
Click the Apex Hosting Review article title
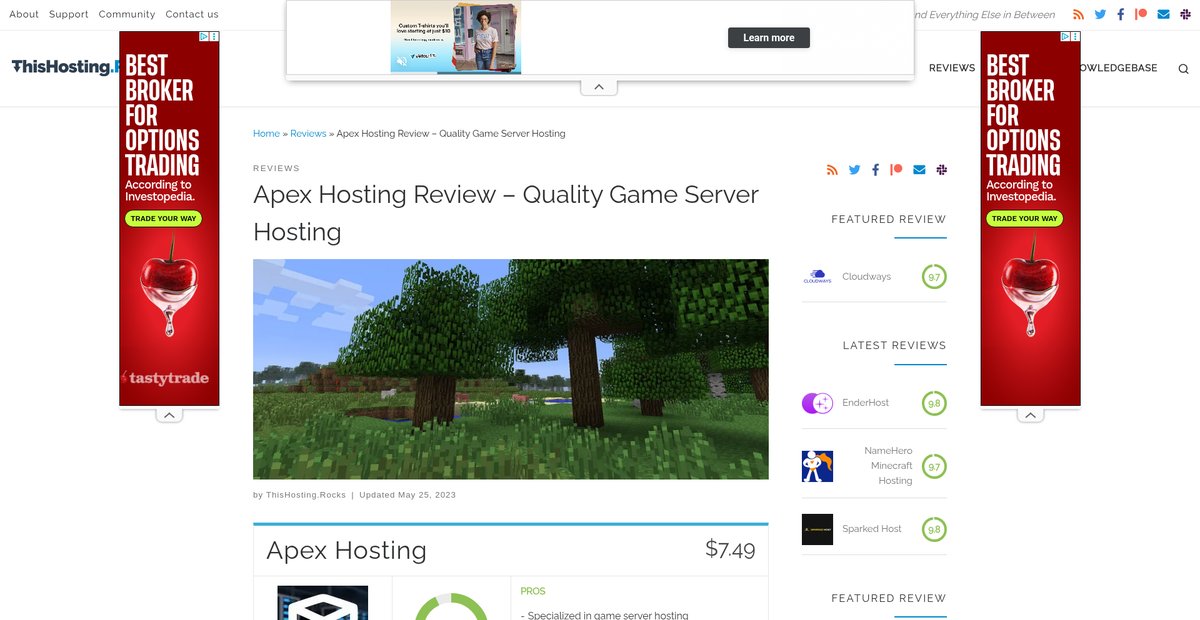(506, 213)
